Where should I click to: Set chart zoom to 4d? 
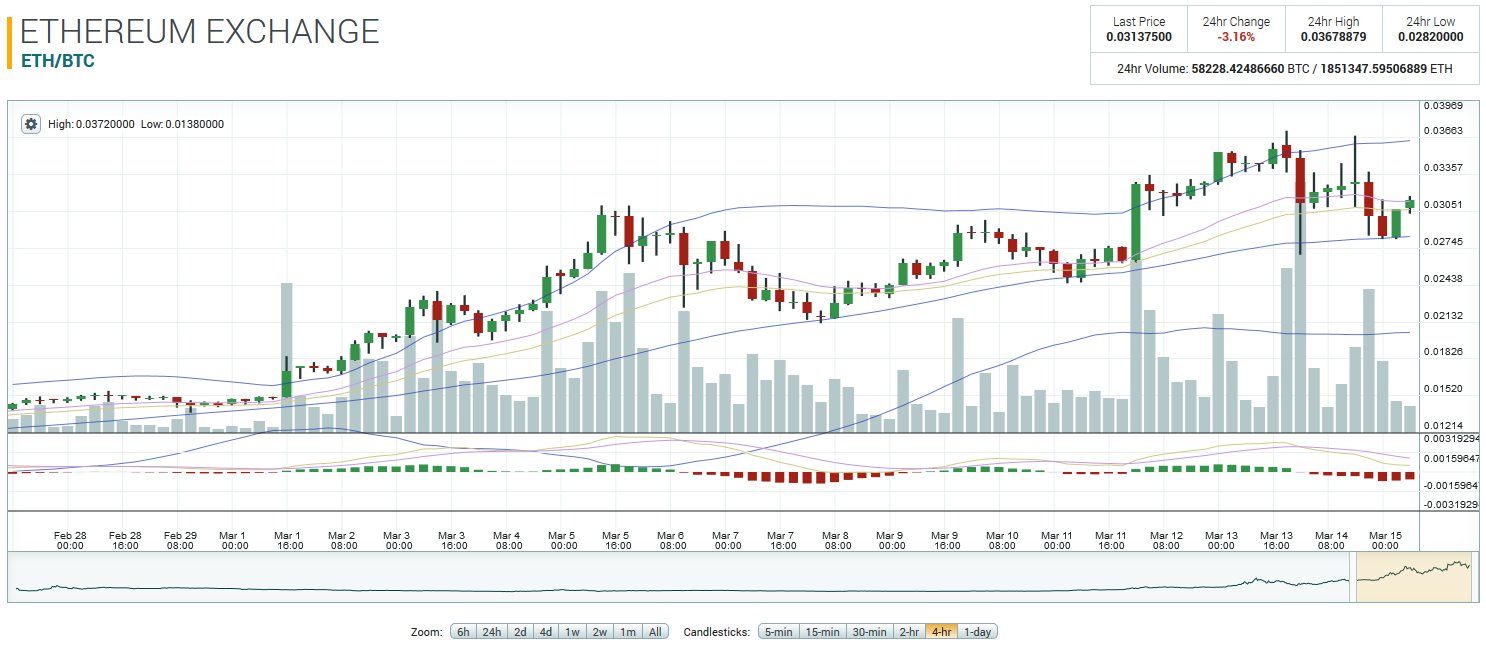545,632
